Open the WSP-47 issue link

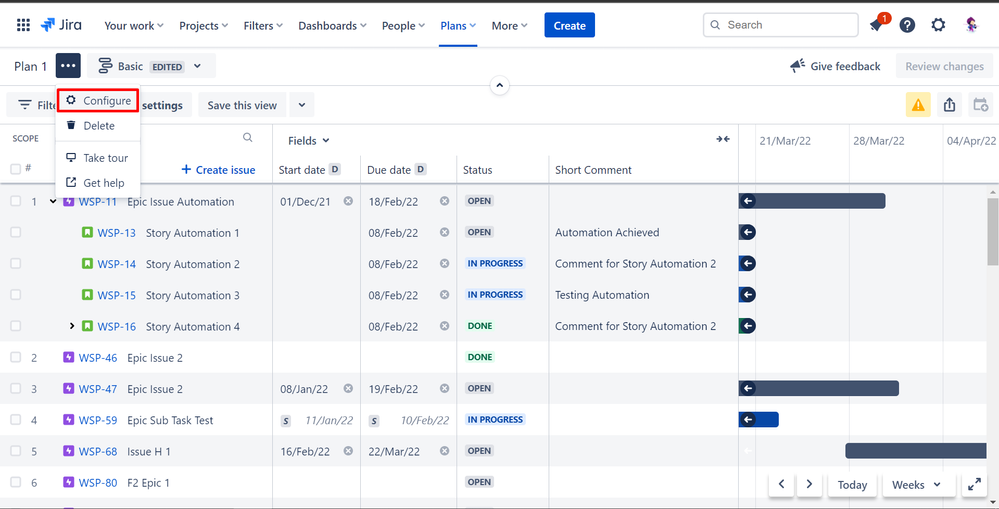click(x=98, y=389)
